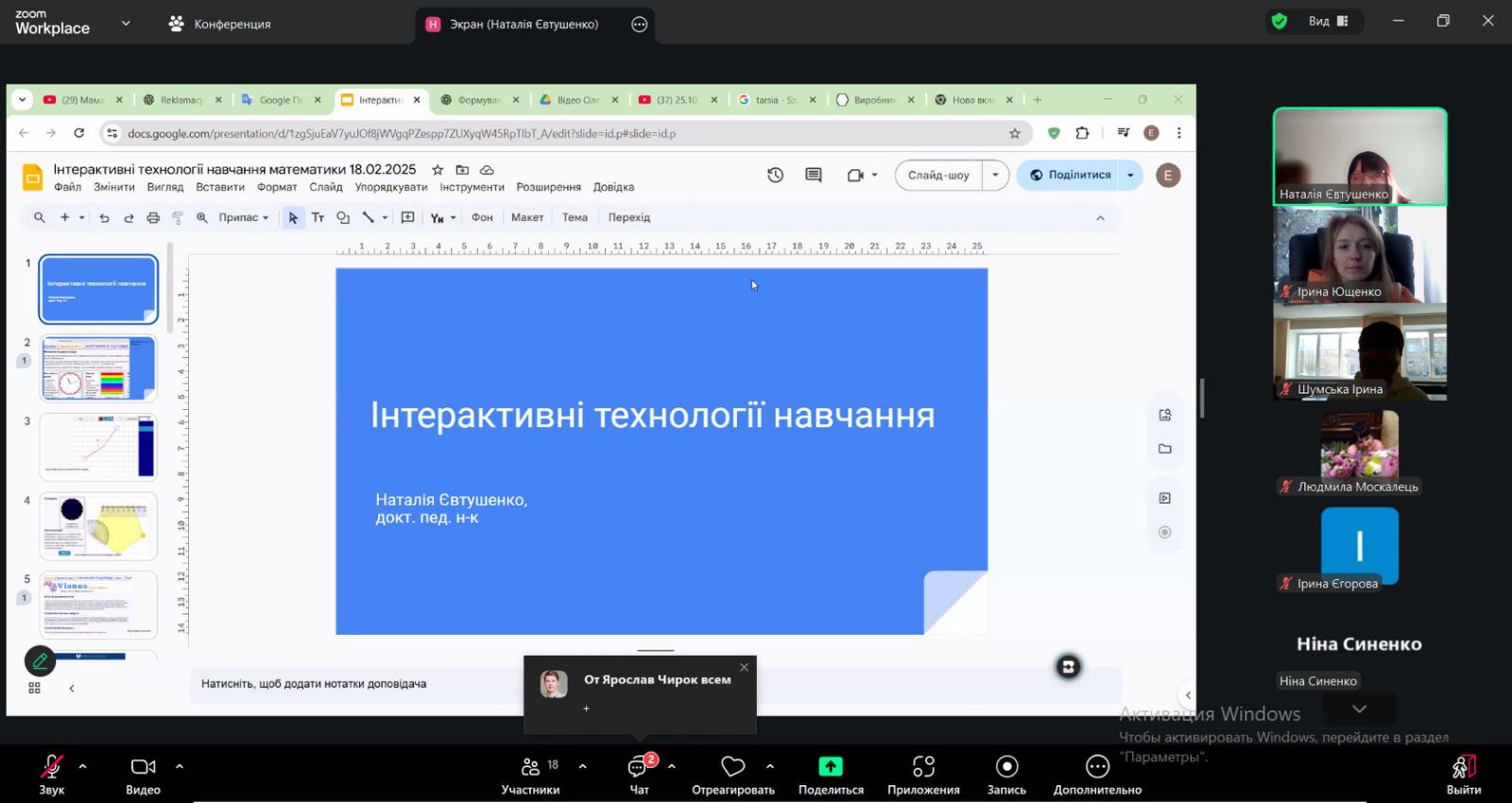Viewport: 1512px width, 803px height.
Task: Open the Припас zoom dropdown
Action: [x=243, y=217]
